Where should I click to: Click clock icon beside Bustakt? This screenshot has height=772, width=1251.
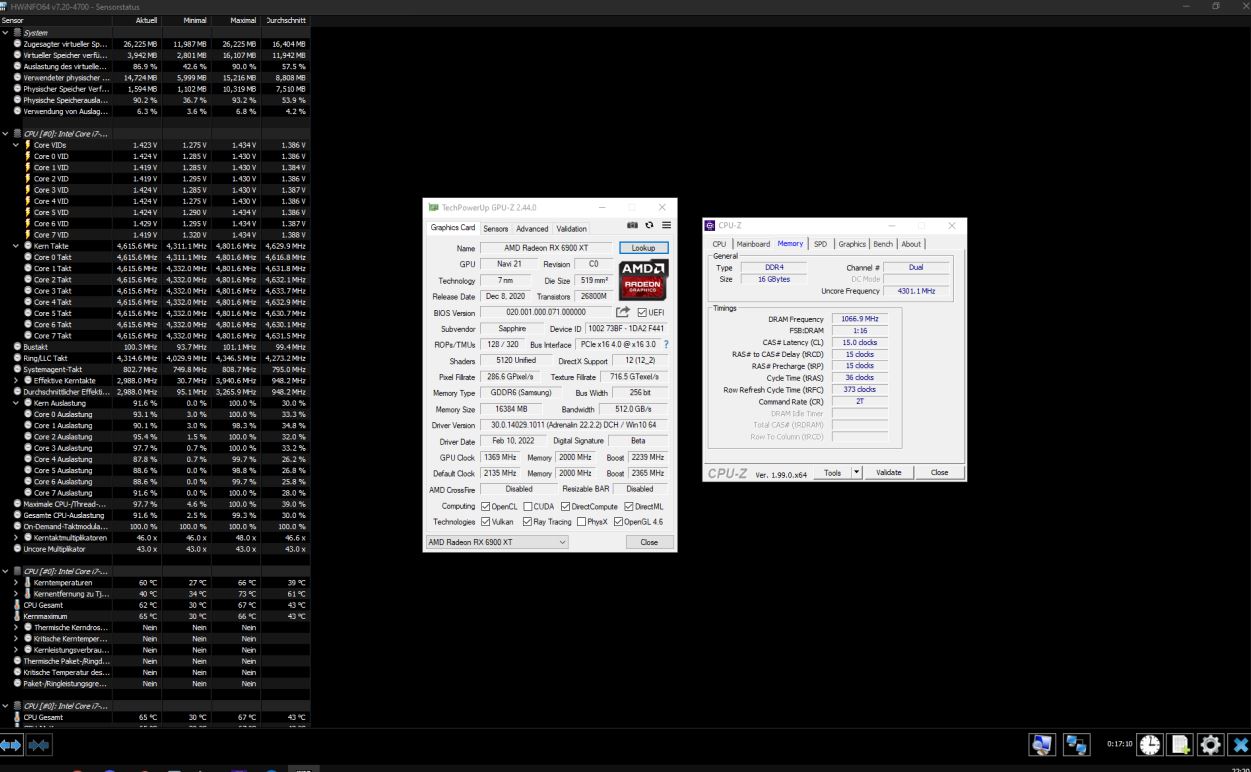(x=17, y=346)
